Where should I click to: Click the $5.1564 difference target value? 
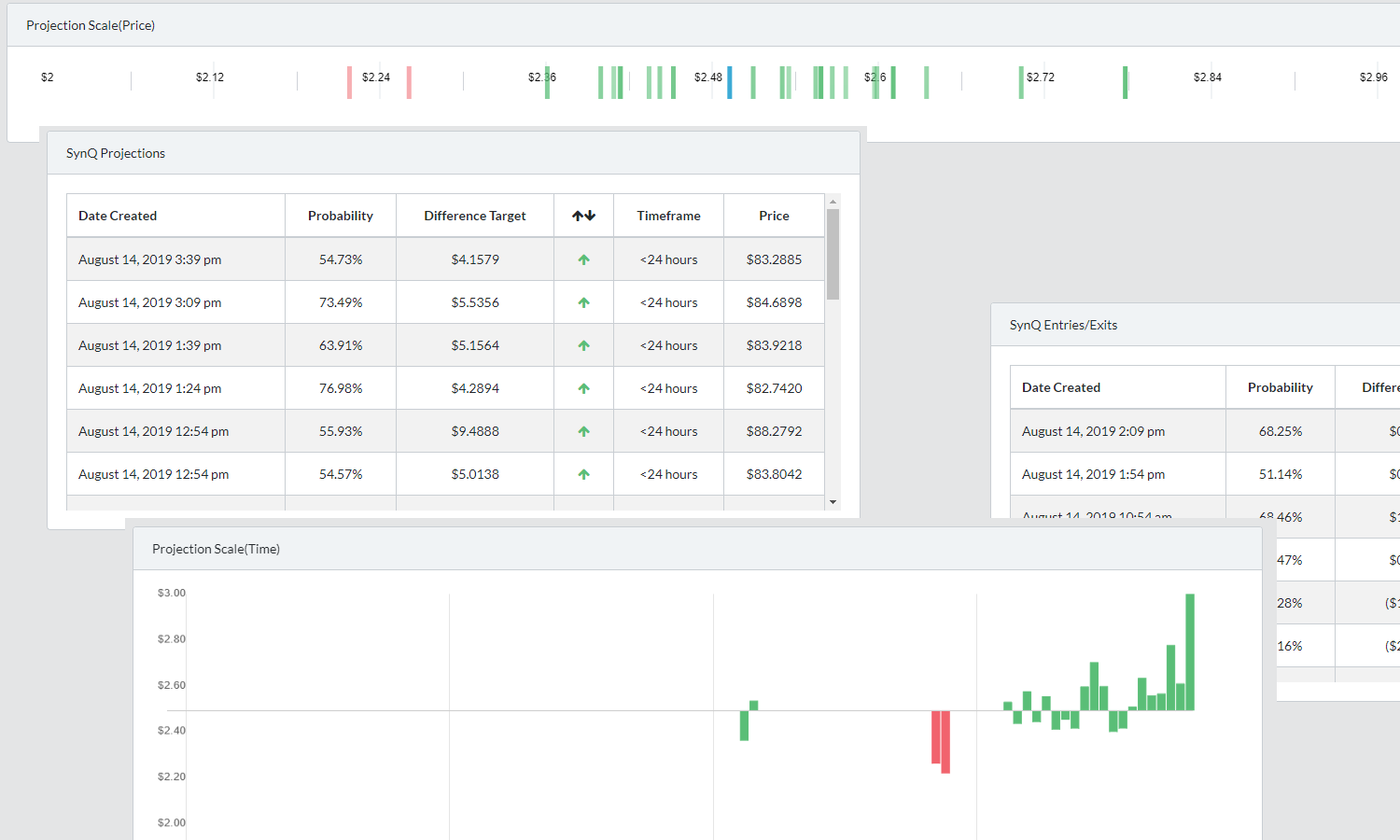tap(475, 345)
